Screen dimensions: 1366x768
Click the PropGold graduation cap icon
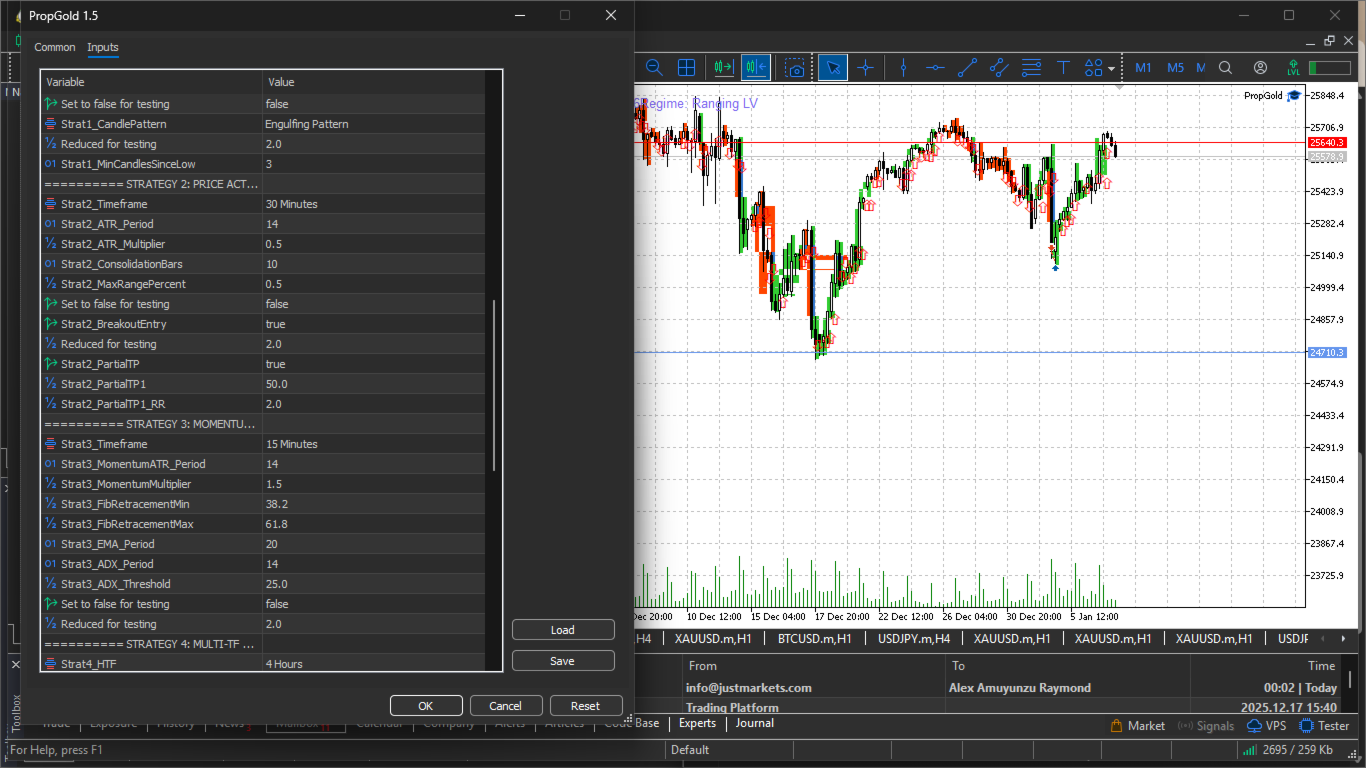[x=1293, y=95]
